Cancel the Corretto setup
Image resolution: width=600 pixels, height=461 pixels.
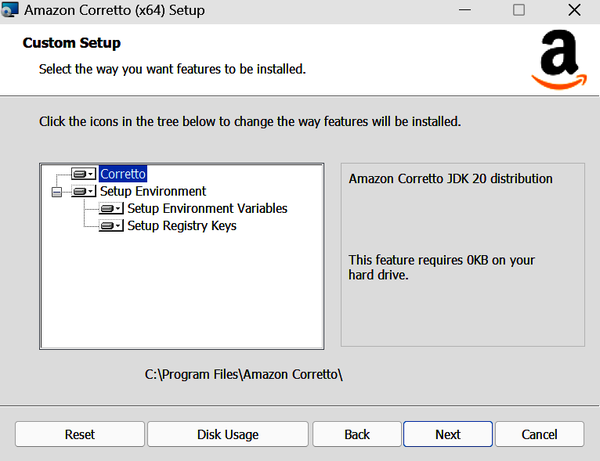coord(540,434)
